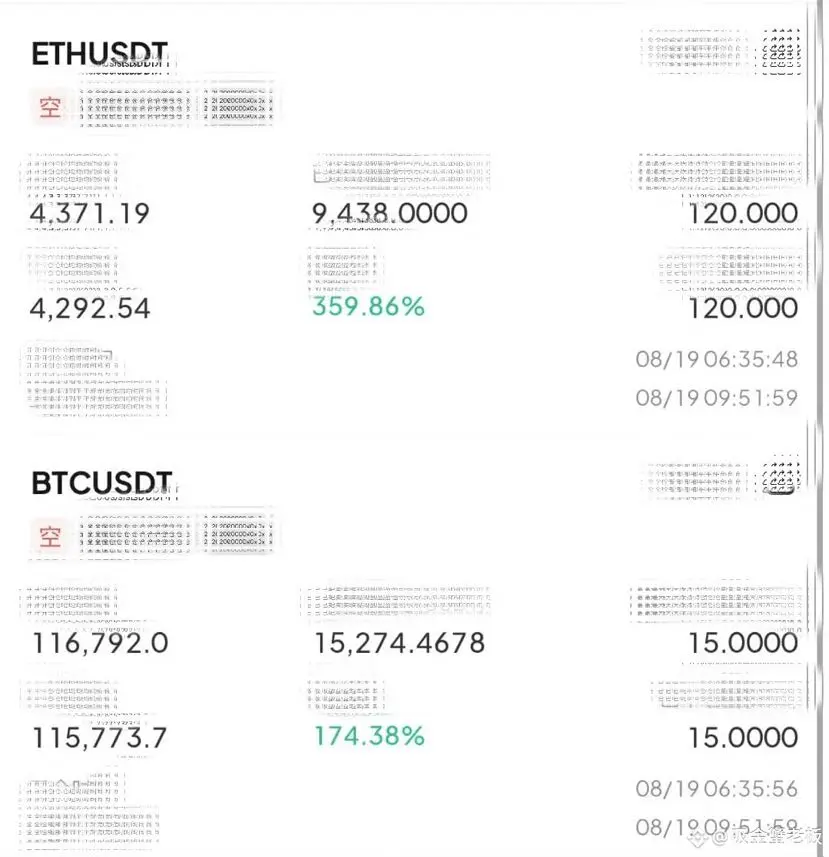829x857 pixels.
Task: Click the ETH open price 4,371.19
Action: pos(90,213)
